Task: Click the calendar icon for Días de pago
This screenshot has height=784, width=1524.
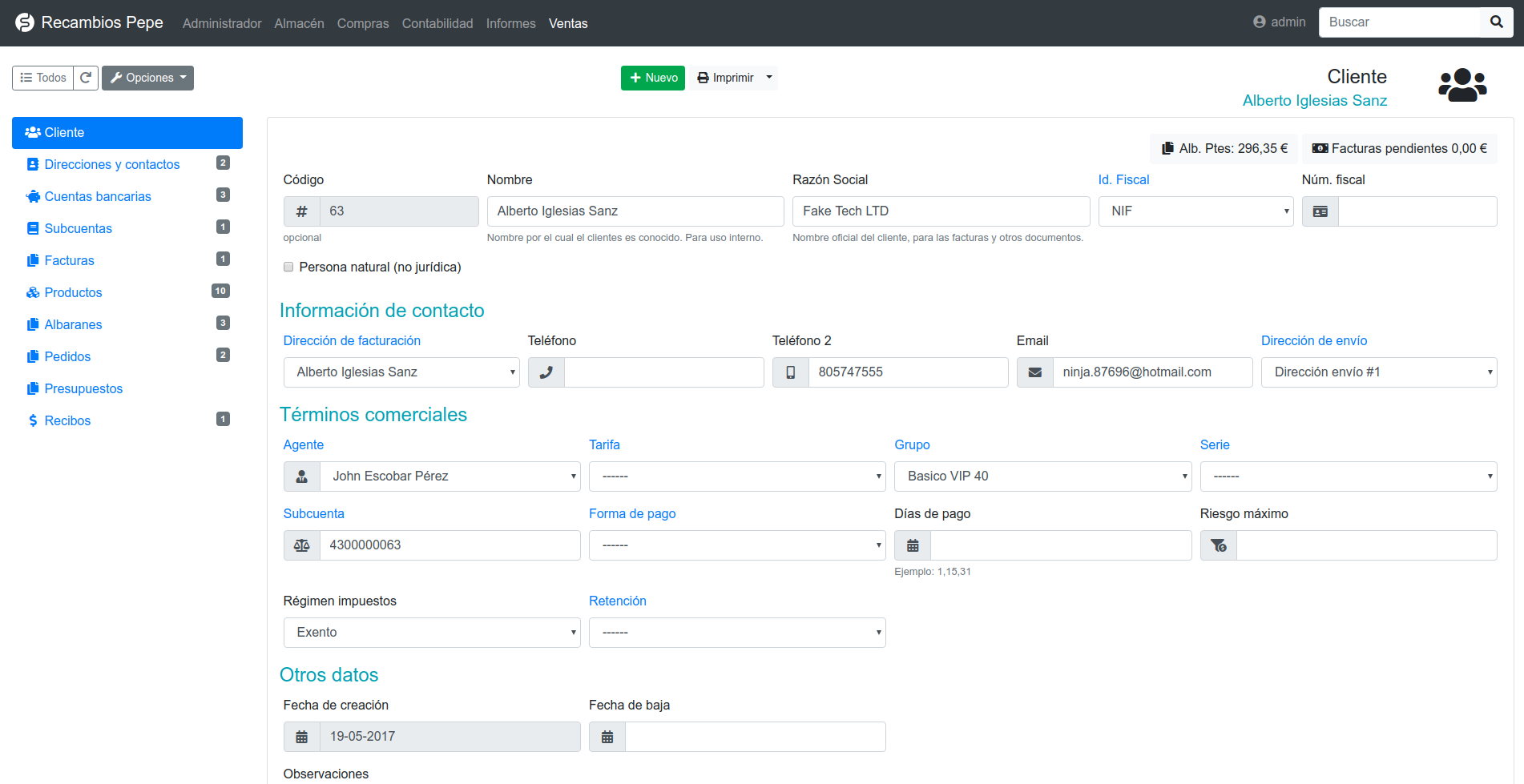Action: pos(913,545)
